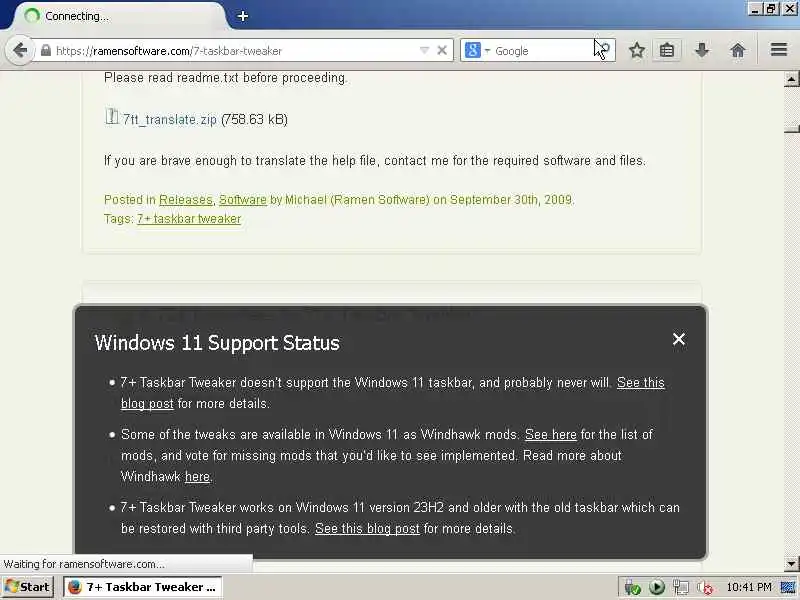800x600 pixels.
Task: Click the padlock site identity icon
Action: (46, 51)
